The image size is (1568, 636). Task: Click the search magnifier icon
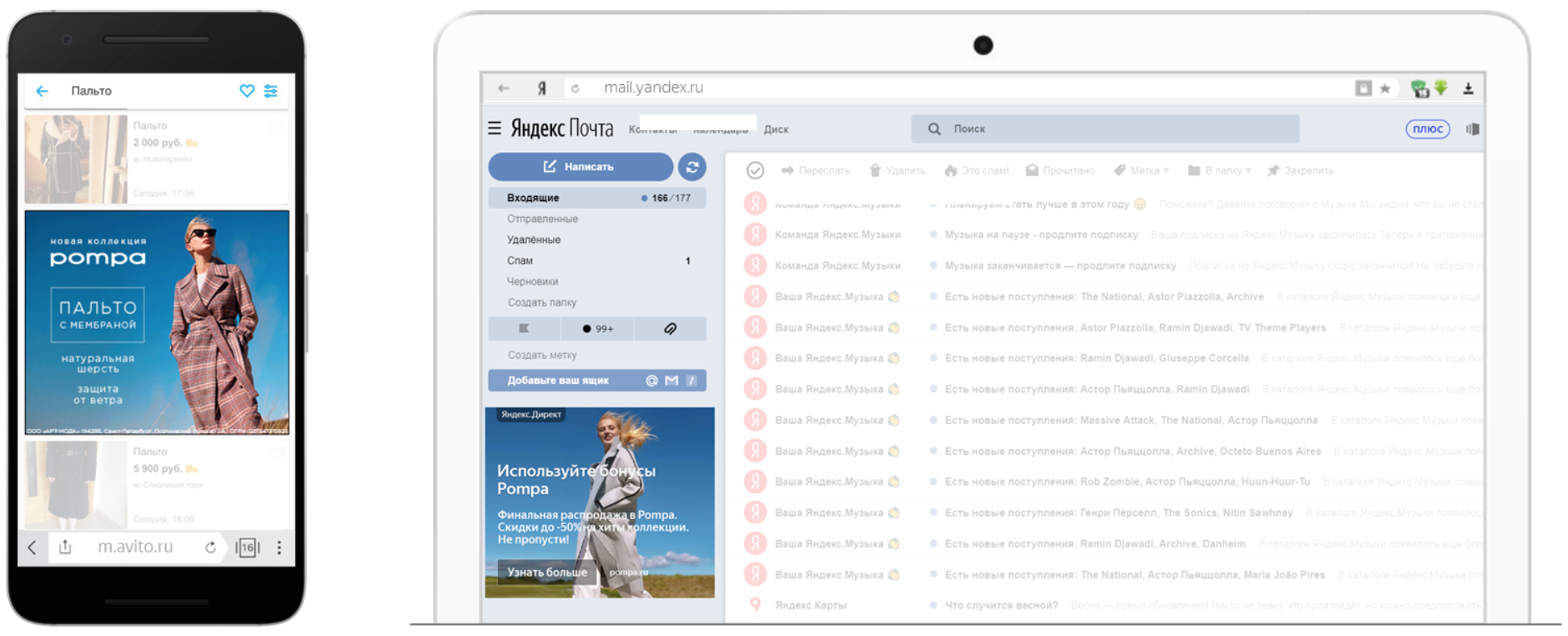934,129
